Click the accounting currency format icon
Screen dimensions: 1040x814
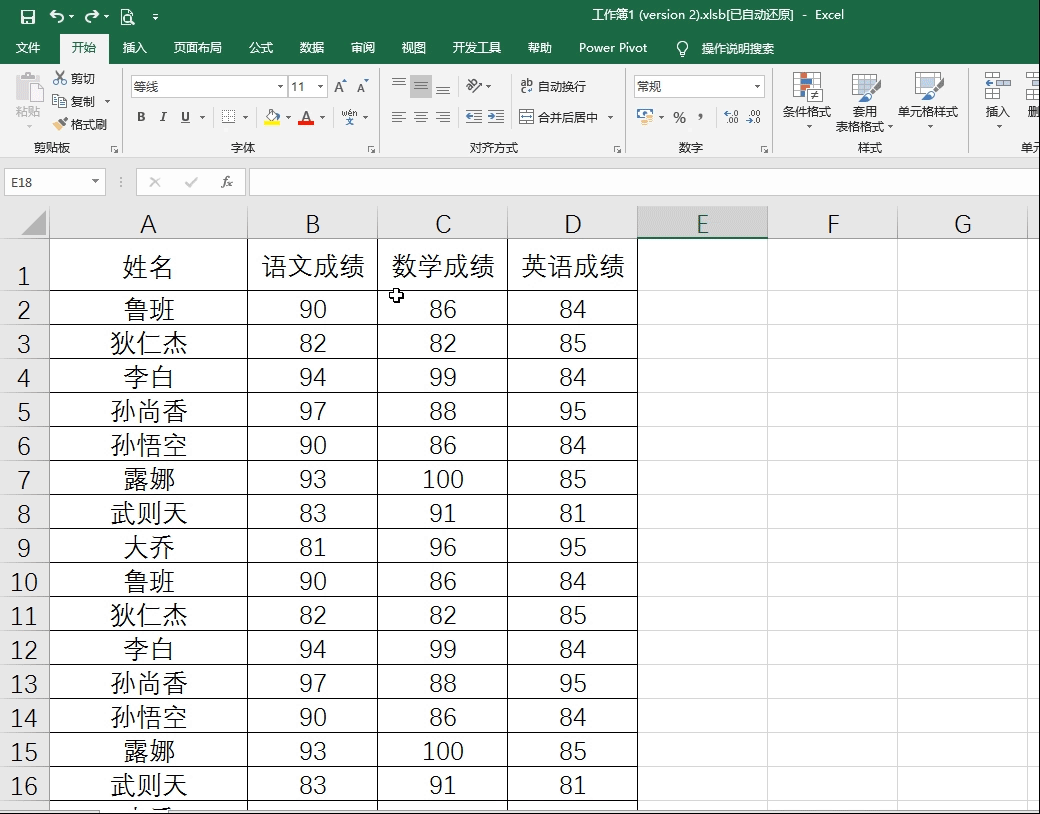coord(645,117)
